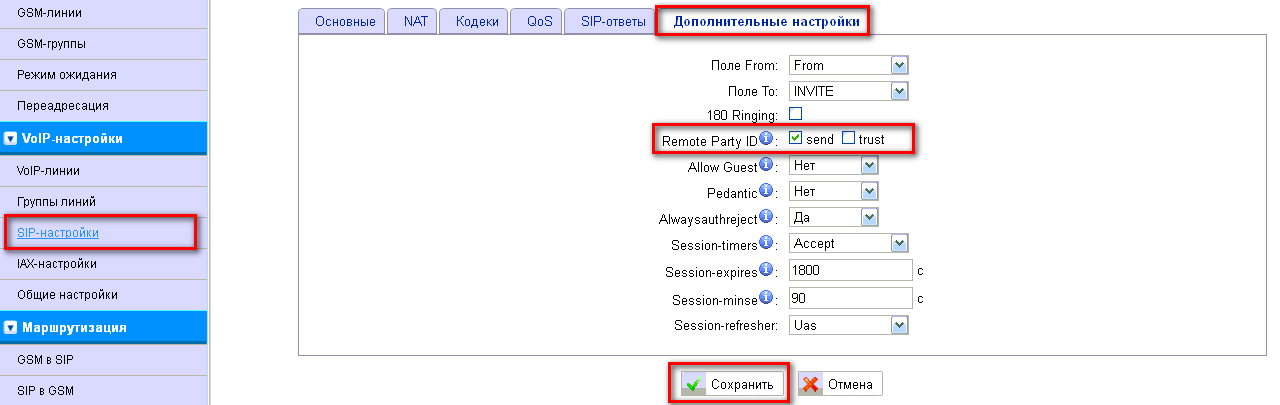Viewport: 1280px width, 405px height.
Task: Click info icon beside Pedantic
Action: click(766, 190)
